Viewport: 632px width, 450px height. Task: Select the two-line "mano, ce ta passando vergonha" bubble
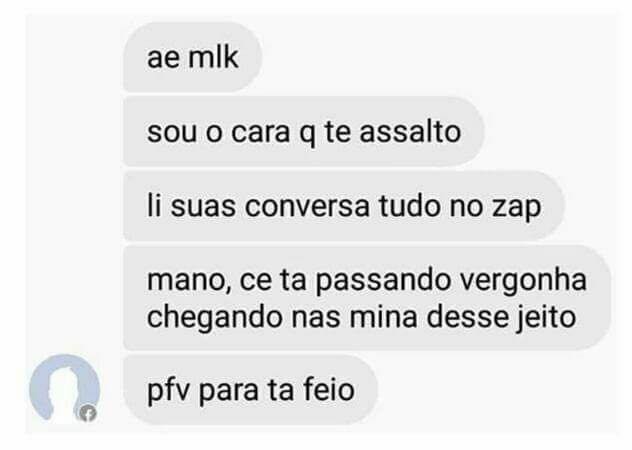(x=367, y=298)
